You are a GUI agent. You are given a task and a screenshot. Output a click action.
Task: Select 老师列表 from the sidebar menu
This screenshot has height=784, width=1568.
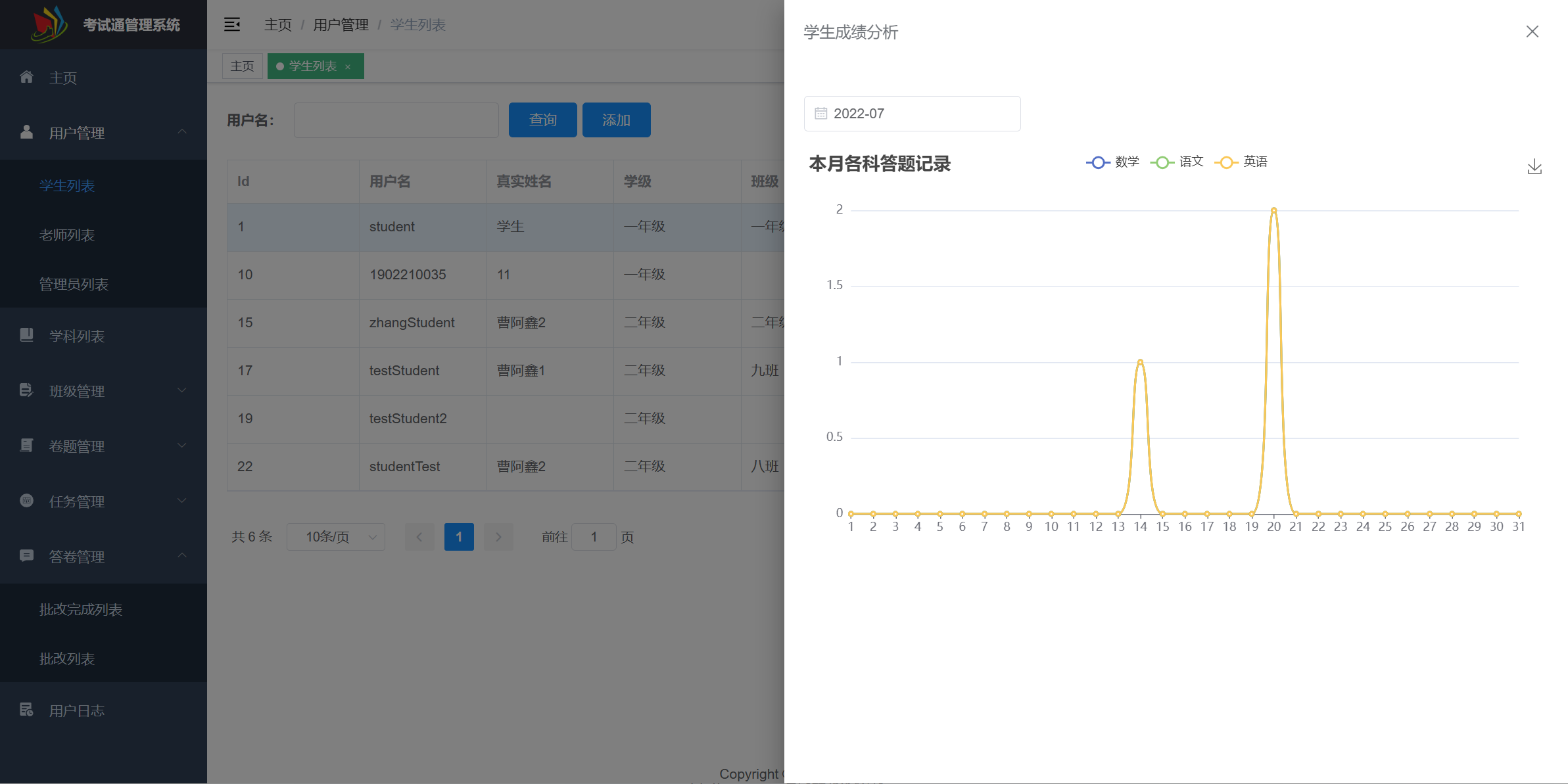point(68,235)
